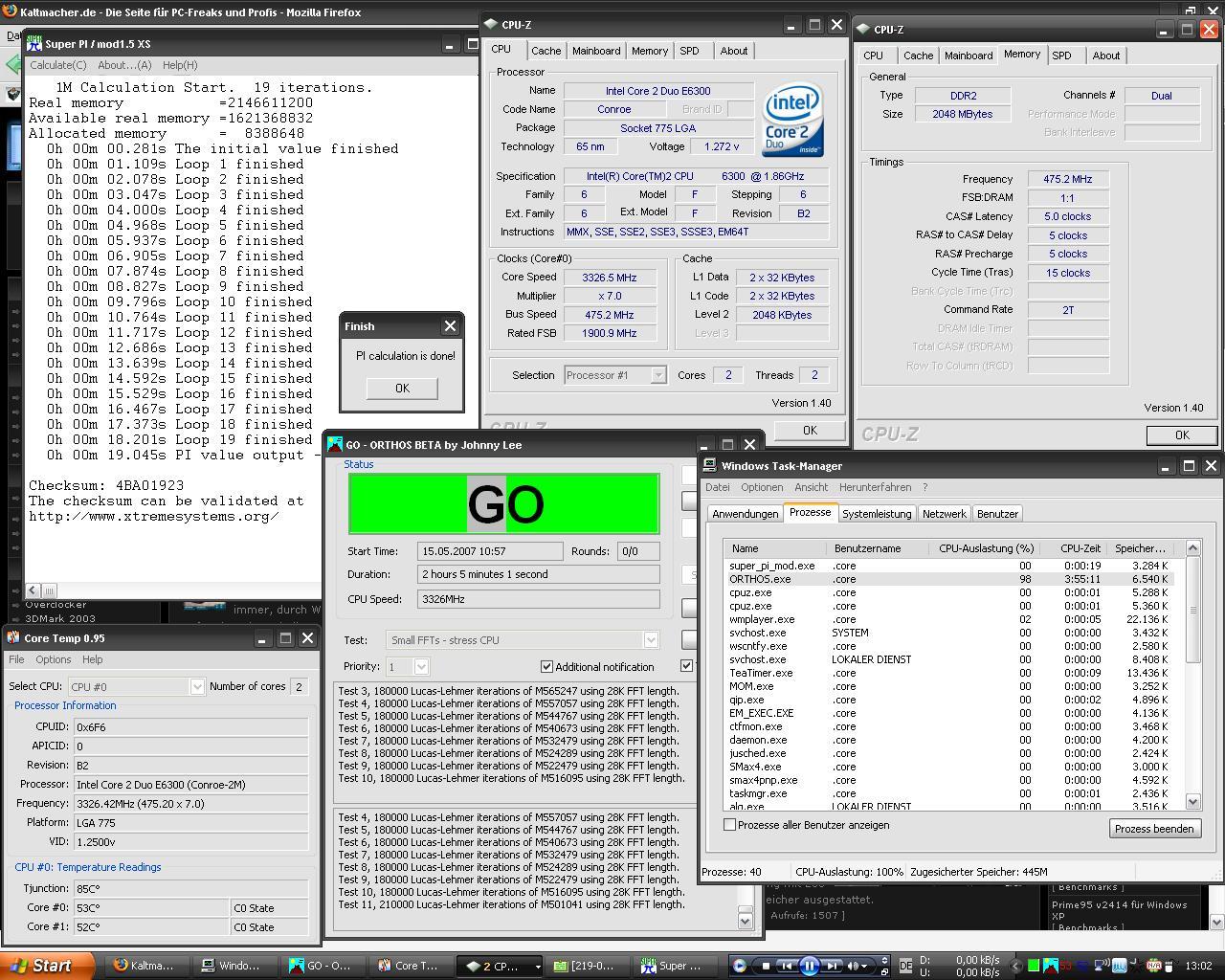Select taskmgr.exe process row
The image size is (1225, 980).
[x=947, y=793]
